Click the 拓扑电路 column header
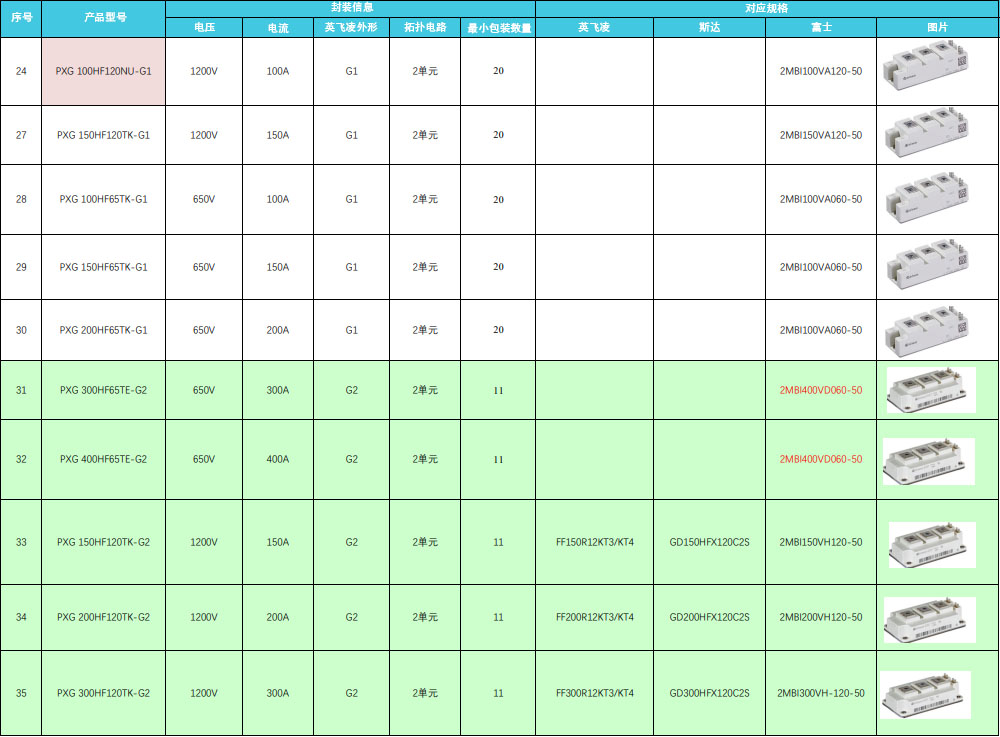 click(x=425, y=28)
